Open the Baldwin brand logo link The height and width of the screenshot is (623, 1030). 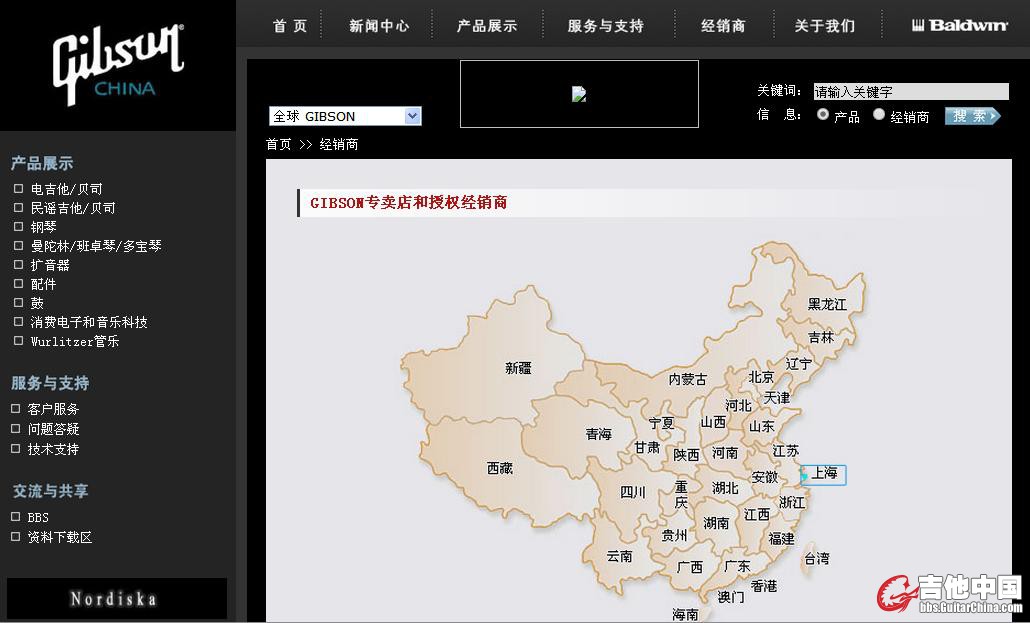pos(960,26)
